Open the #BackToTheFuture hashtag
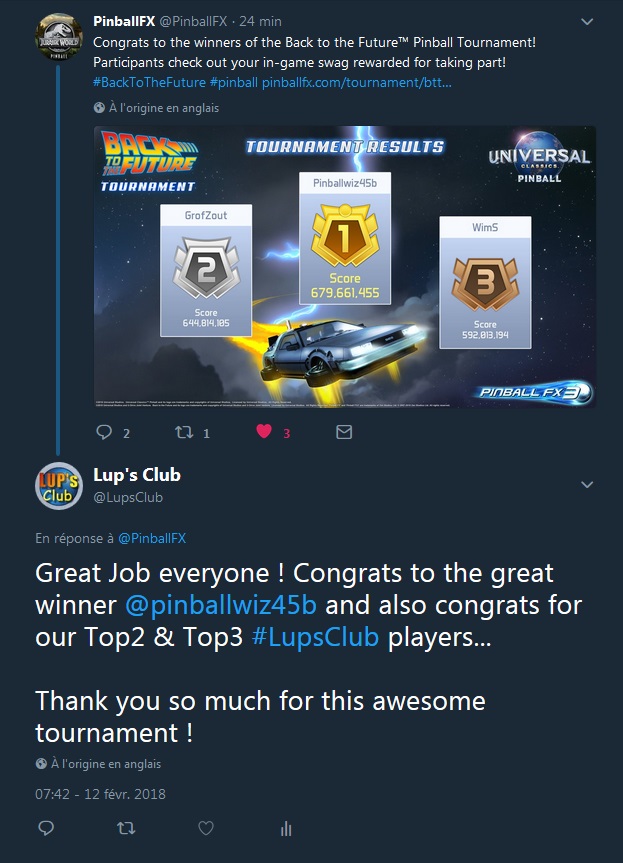Image resolution: width=623 pixels, height=863 pixels. 149,83
